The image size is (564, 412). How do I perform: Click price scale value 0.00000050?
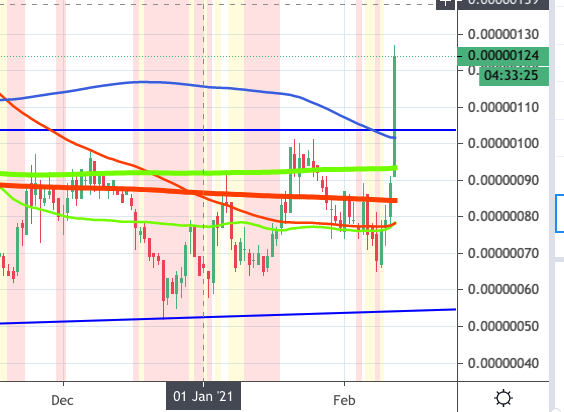(503, 326)
